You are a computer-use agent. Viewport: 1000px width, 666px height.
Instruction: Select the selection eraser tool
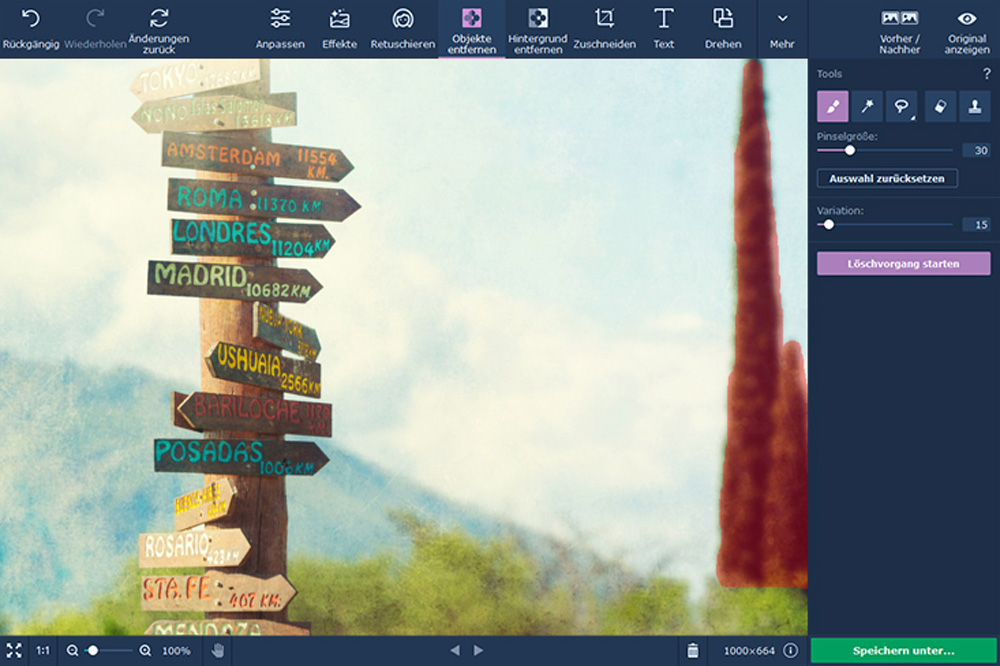point(939,106)
